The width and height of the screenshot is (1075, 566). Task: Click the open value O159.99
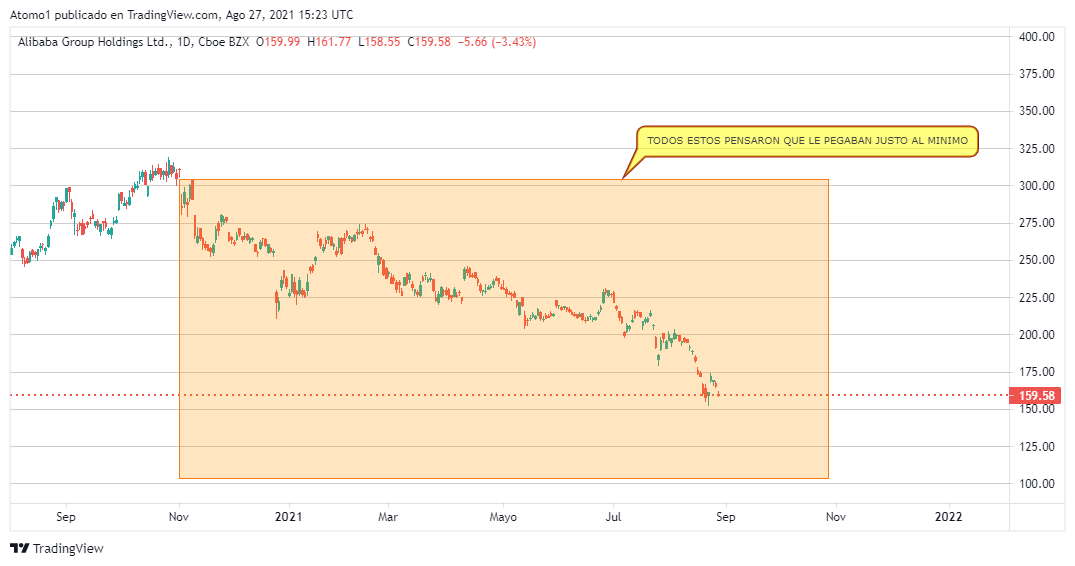pos(278,42)
